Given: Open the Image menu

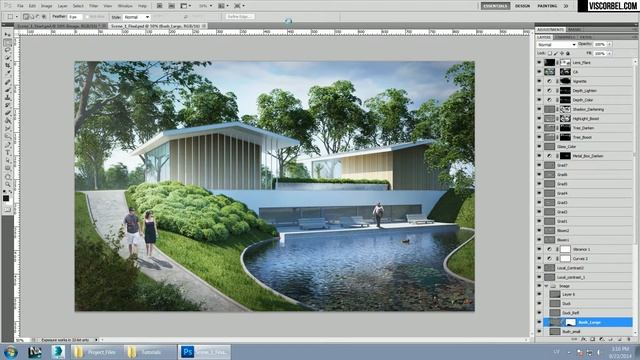Looking at the screenshot, I should 47,6.
